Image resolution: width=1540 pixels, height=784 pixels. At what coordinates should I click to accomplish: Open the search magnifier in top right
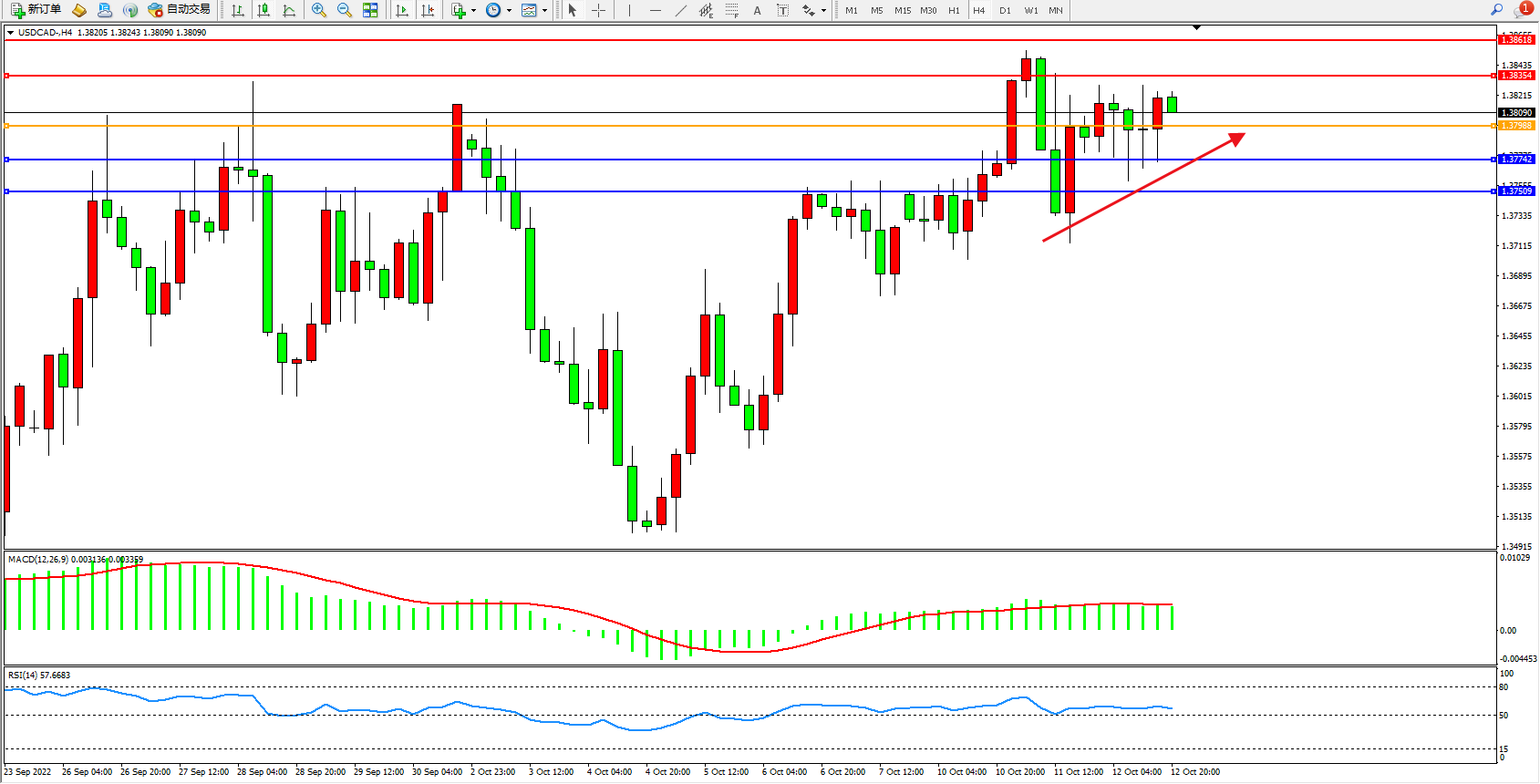[1496, 10]
